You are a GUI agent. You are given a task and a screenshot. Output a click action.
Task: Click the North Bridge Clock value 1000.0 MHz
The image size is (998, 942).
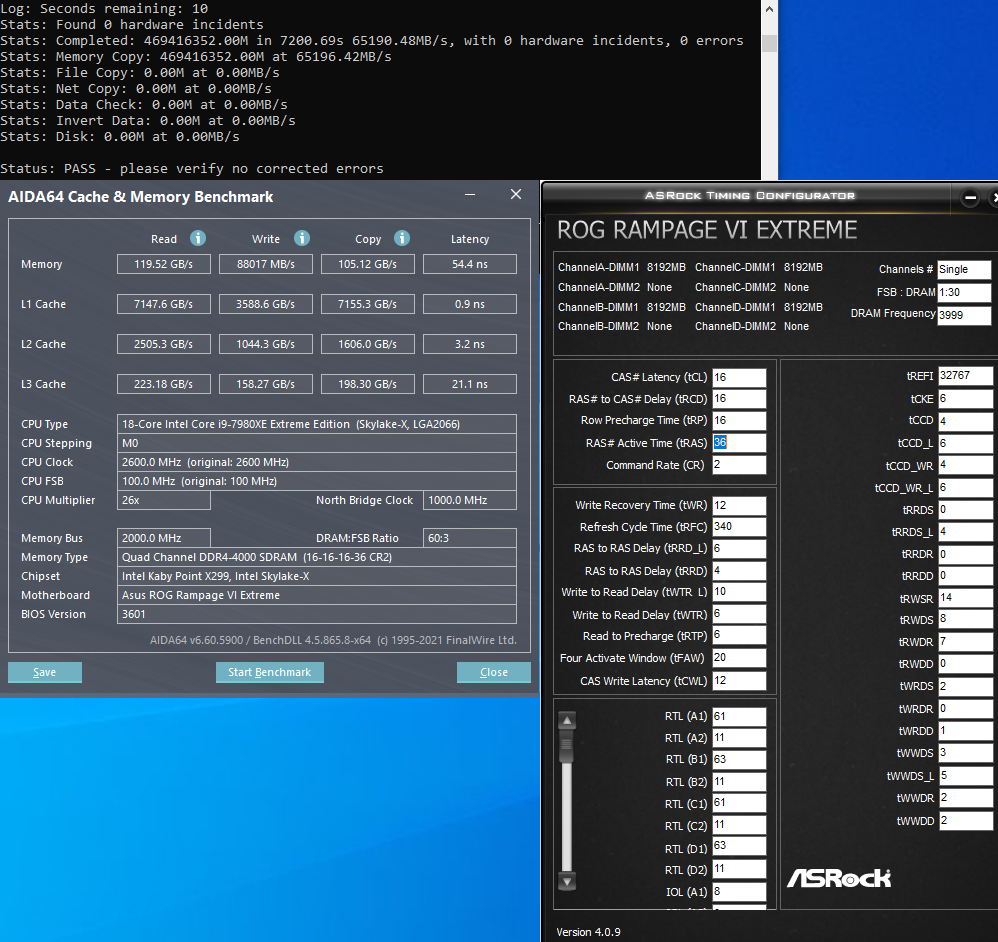pos(470,500)
